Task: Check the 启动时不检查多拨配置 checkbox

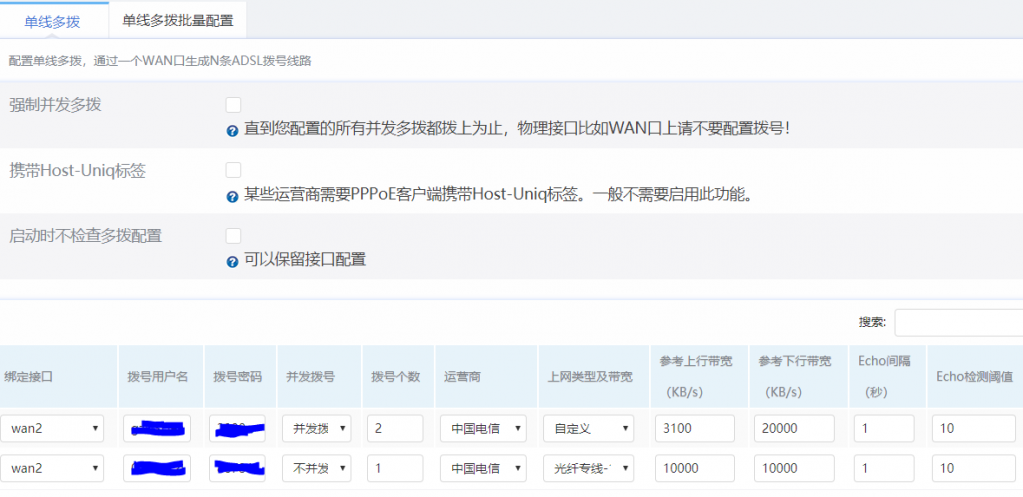Action: tap(233, 236)
